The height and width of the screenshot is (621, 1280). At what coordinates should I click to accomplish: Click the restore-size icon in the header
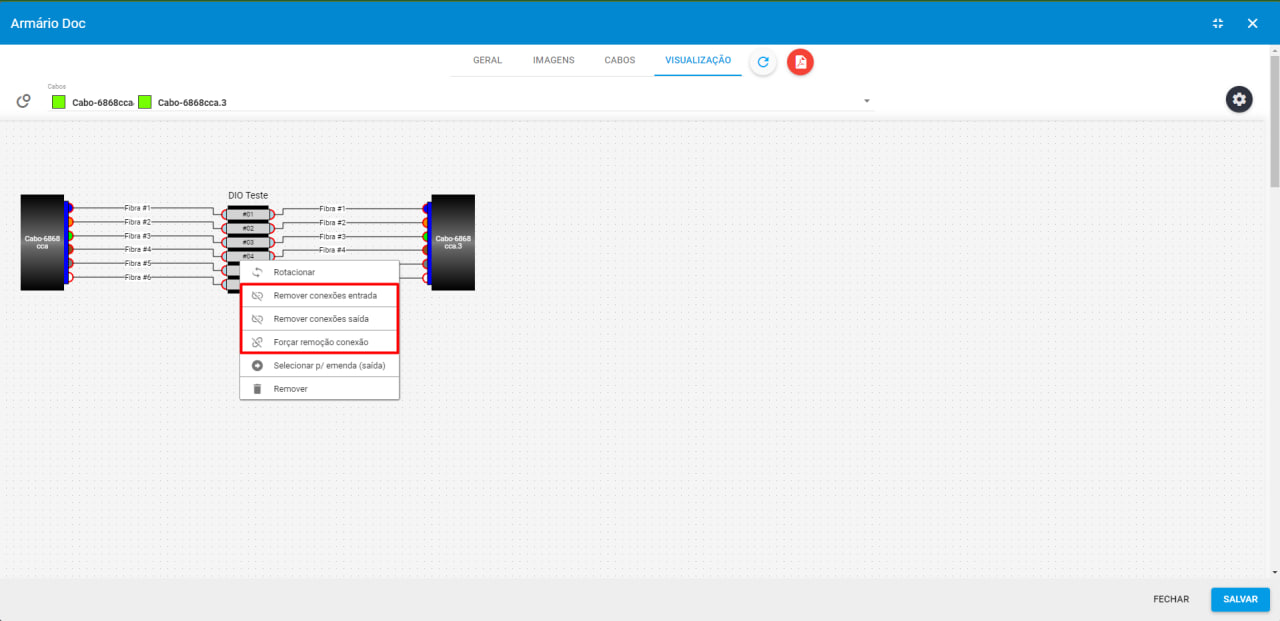point(1218,23)
